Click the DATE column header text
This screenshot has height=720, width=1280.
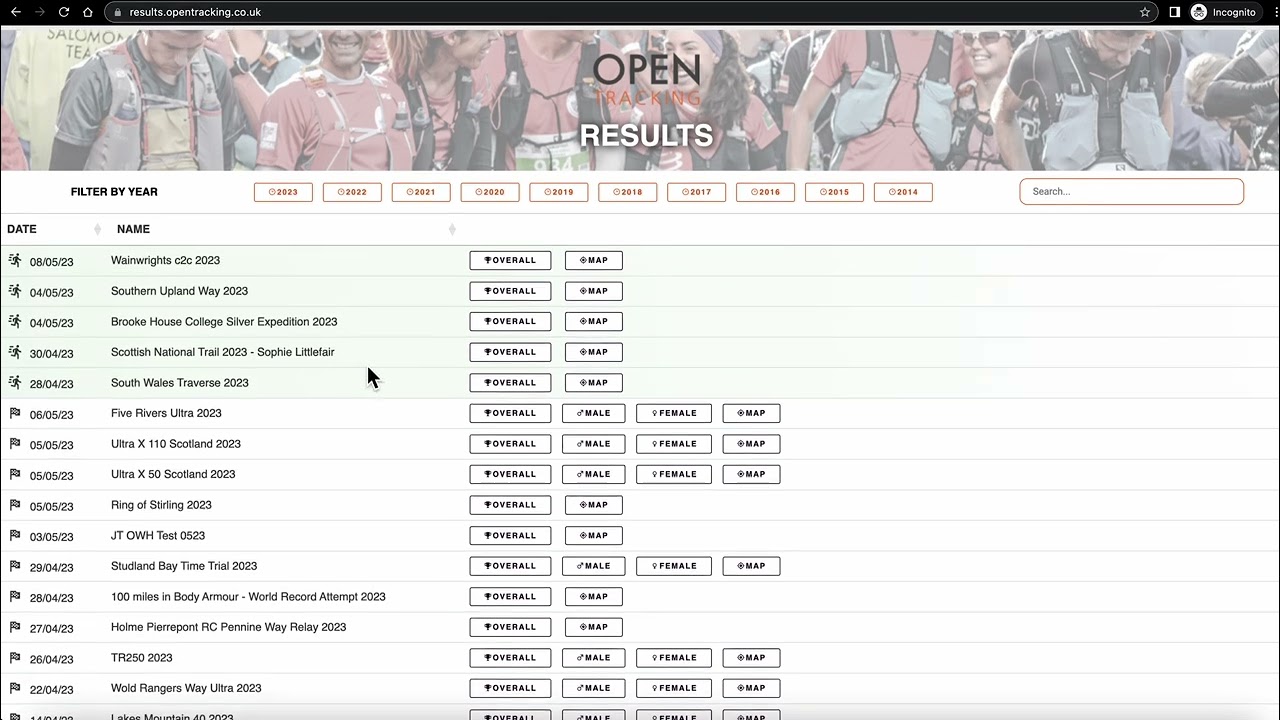[x=22, y=229]
